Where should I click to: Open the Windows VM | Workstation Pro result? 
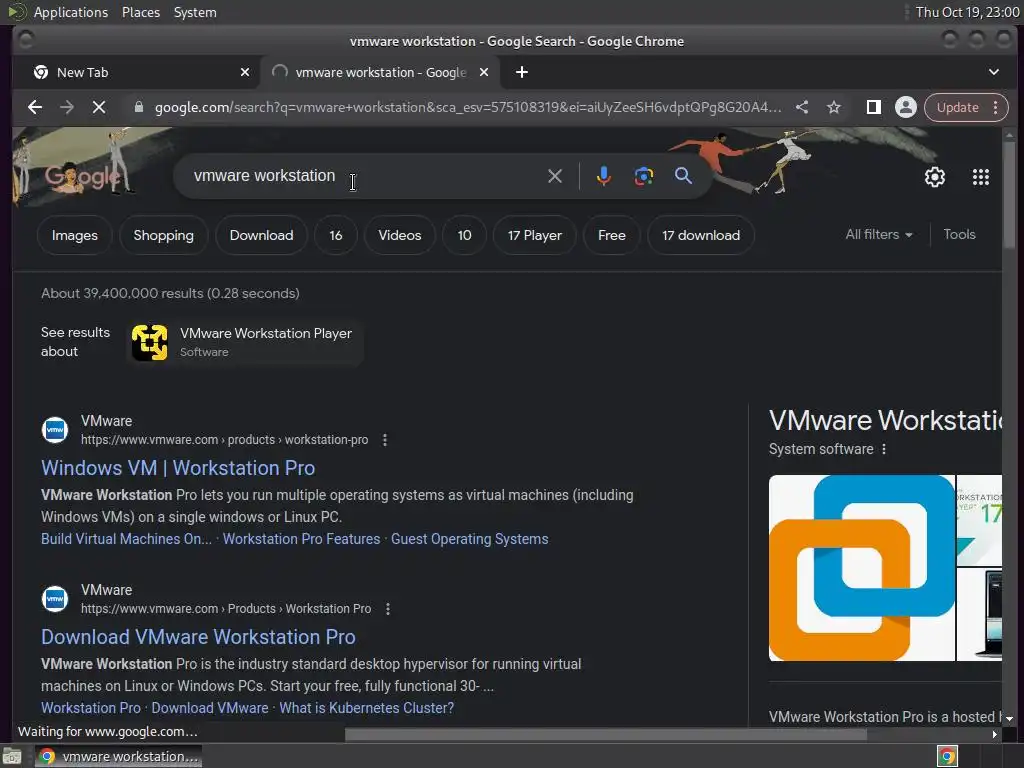point(178,468)
